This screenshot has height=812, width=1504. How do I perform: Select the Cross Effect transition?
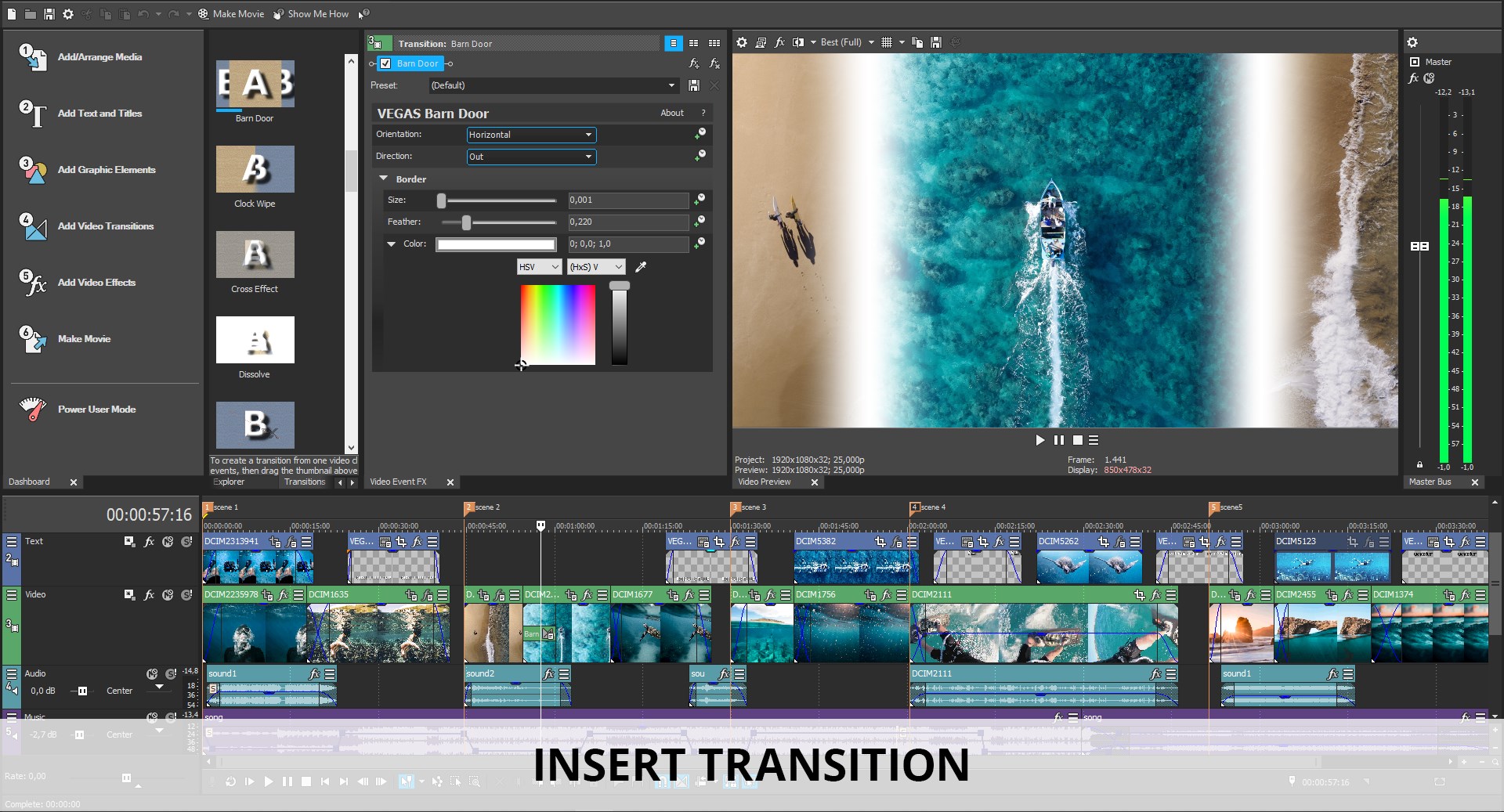[254, 254]
